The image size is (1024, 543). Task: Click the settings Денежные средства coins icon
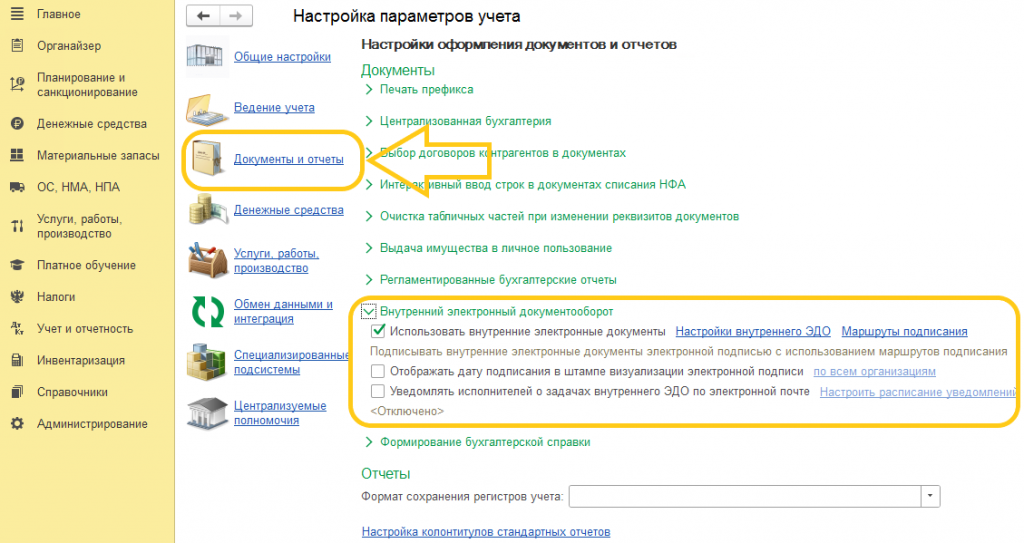[207, 210]
